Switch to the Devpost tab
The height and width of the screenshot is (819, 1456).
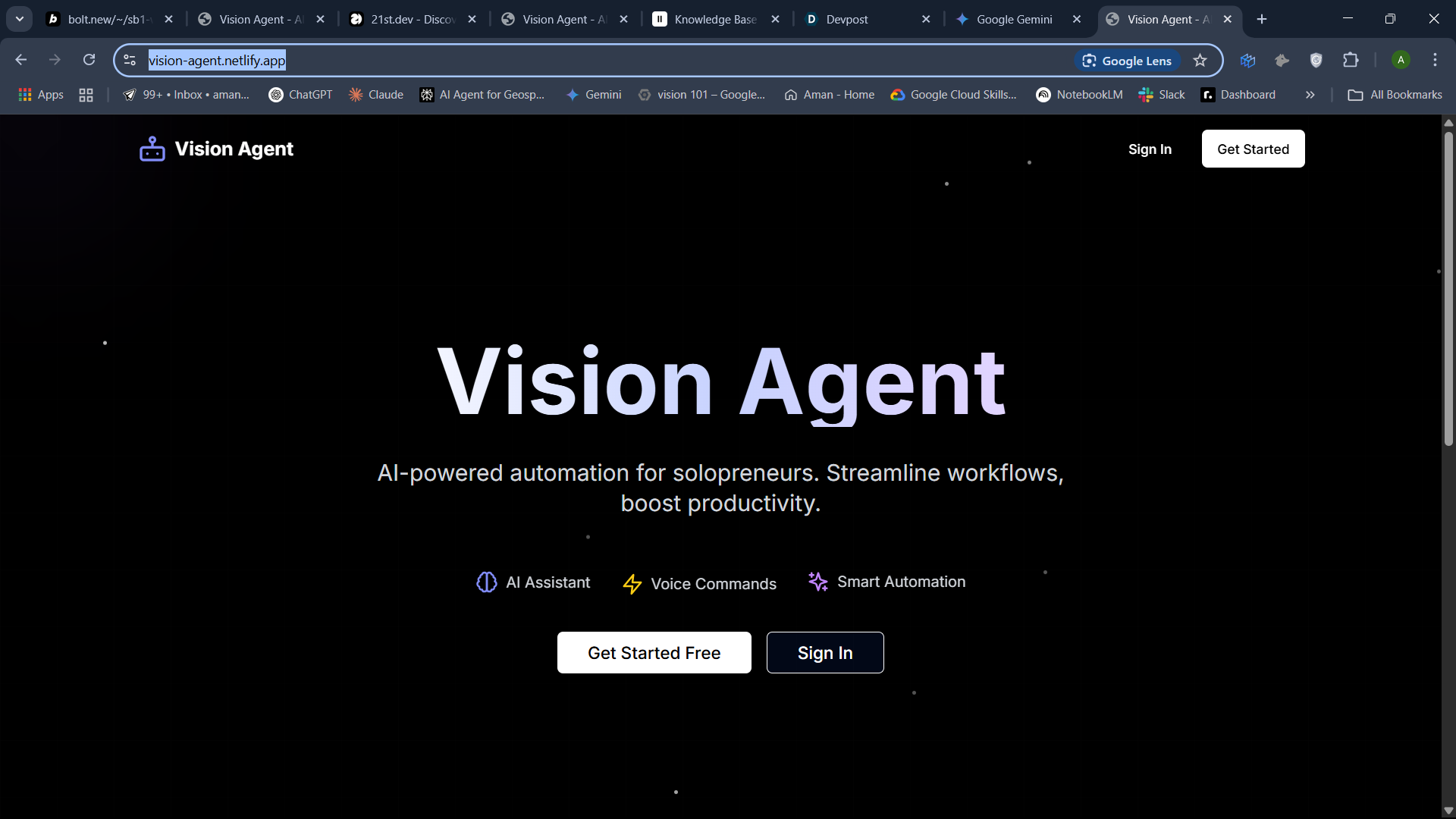coord(846,20)
